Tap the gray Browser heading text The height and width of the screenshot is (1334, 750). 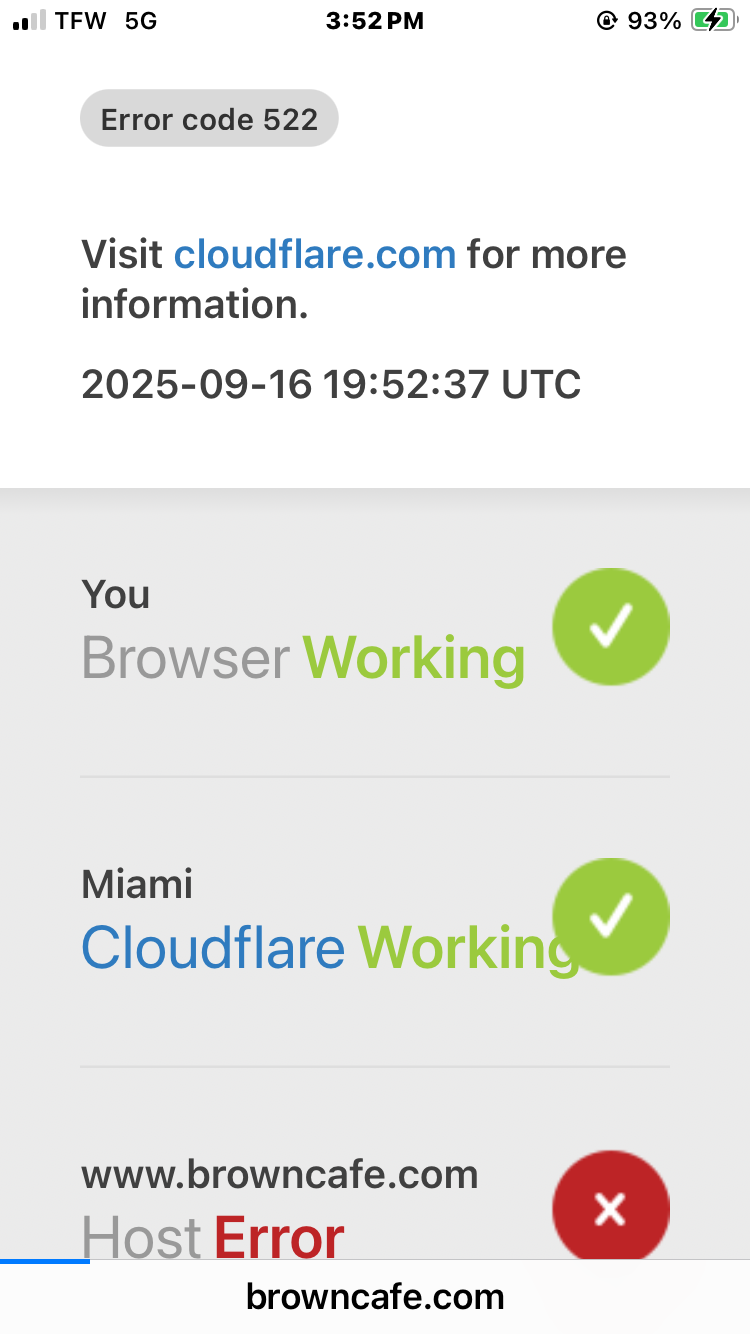click(185, 657)
